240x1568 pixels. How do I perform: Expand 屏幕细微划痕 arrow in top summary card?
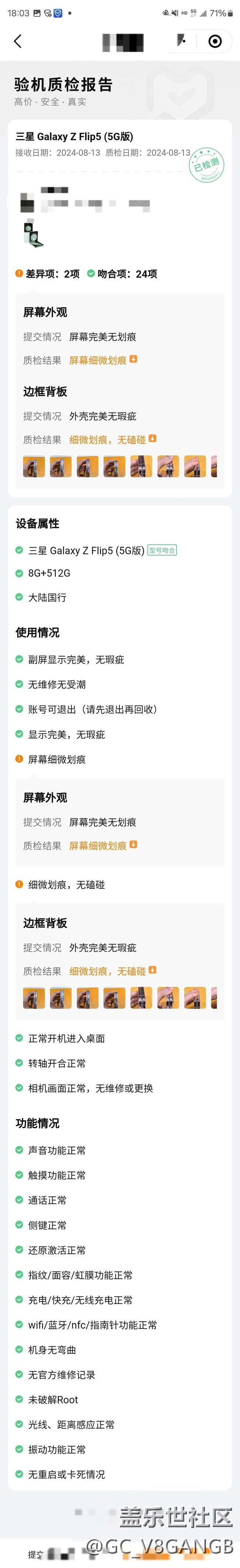coord(134,359)
